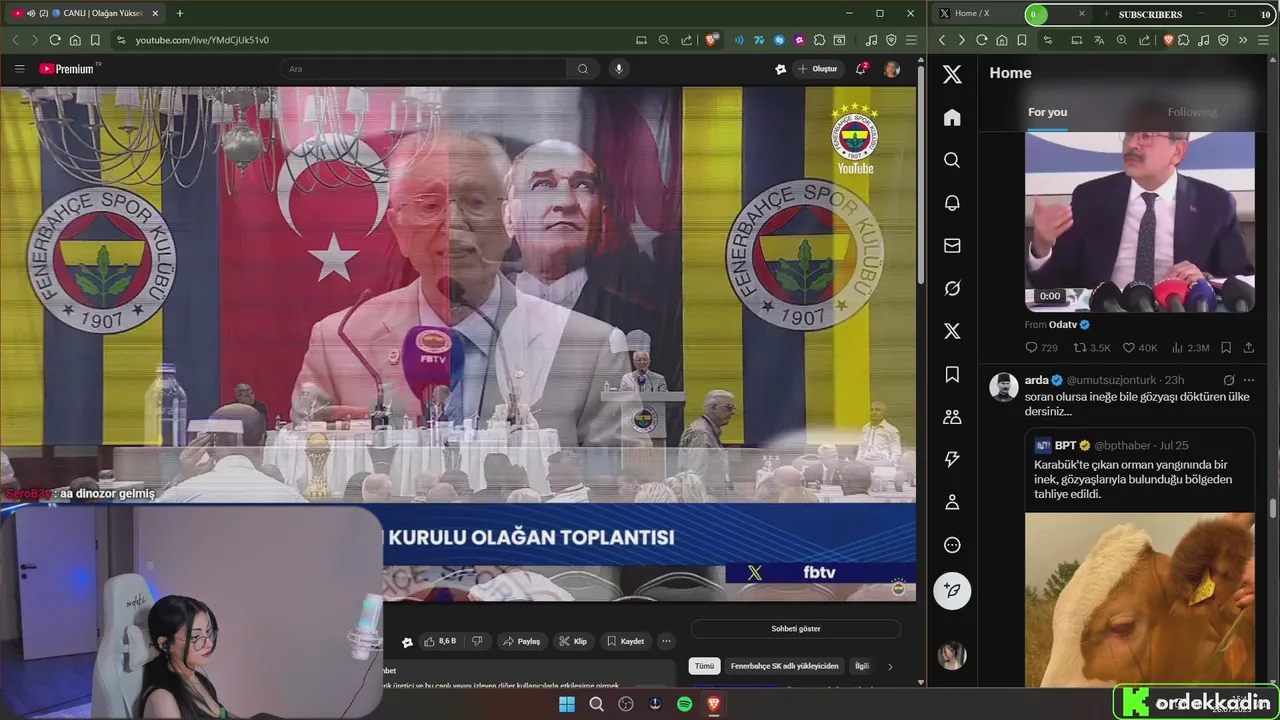The width and height of the screenshot is (1280, 720).
Task: Open Windows taskbar search
Action: point(596,704)
